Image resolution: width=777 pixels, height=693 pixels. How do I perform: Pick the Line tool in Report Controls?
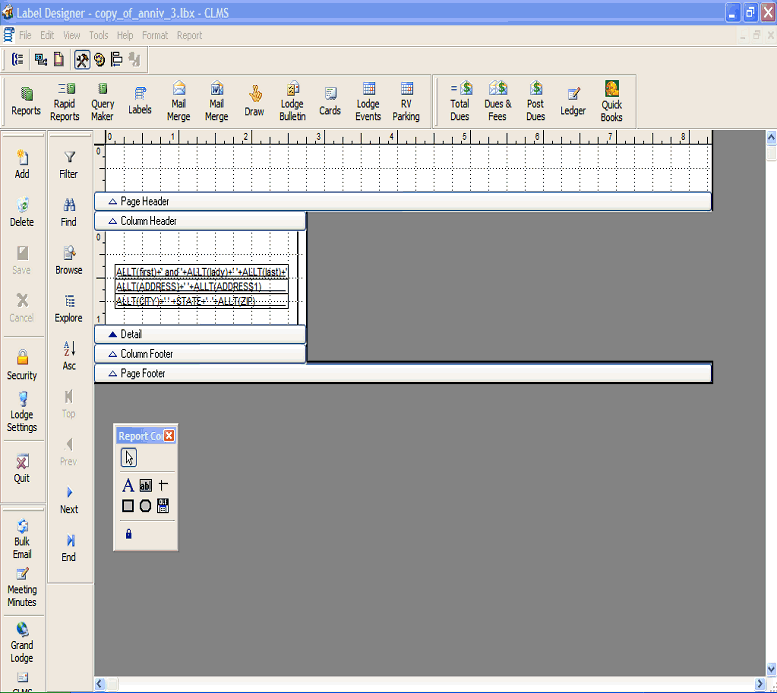click(163, 486)
